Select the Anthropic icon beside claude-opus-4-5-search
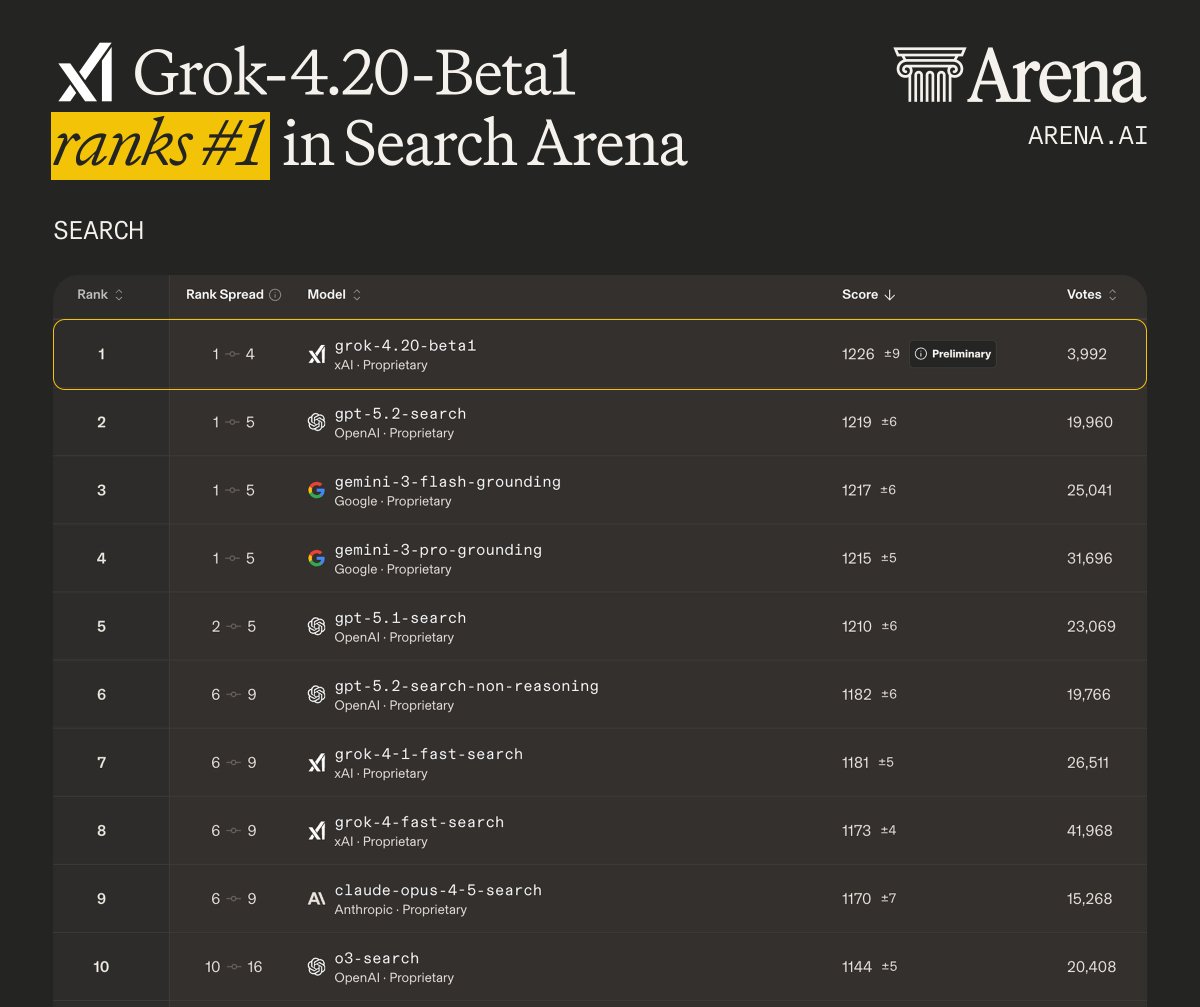The image size is (1200, 1007). point(317,898)
